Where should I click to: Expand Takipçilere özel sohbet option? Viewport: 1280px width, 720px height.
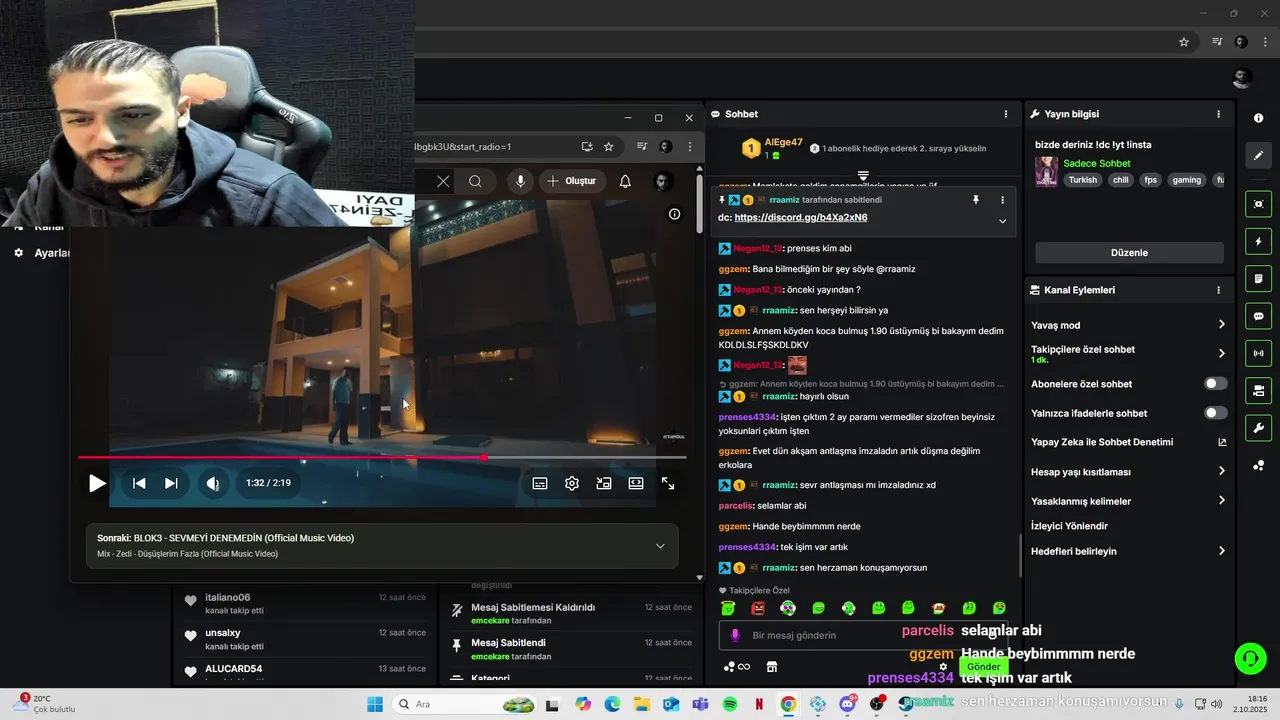(x=1129, y=353)
